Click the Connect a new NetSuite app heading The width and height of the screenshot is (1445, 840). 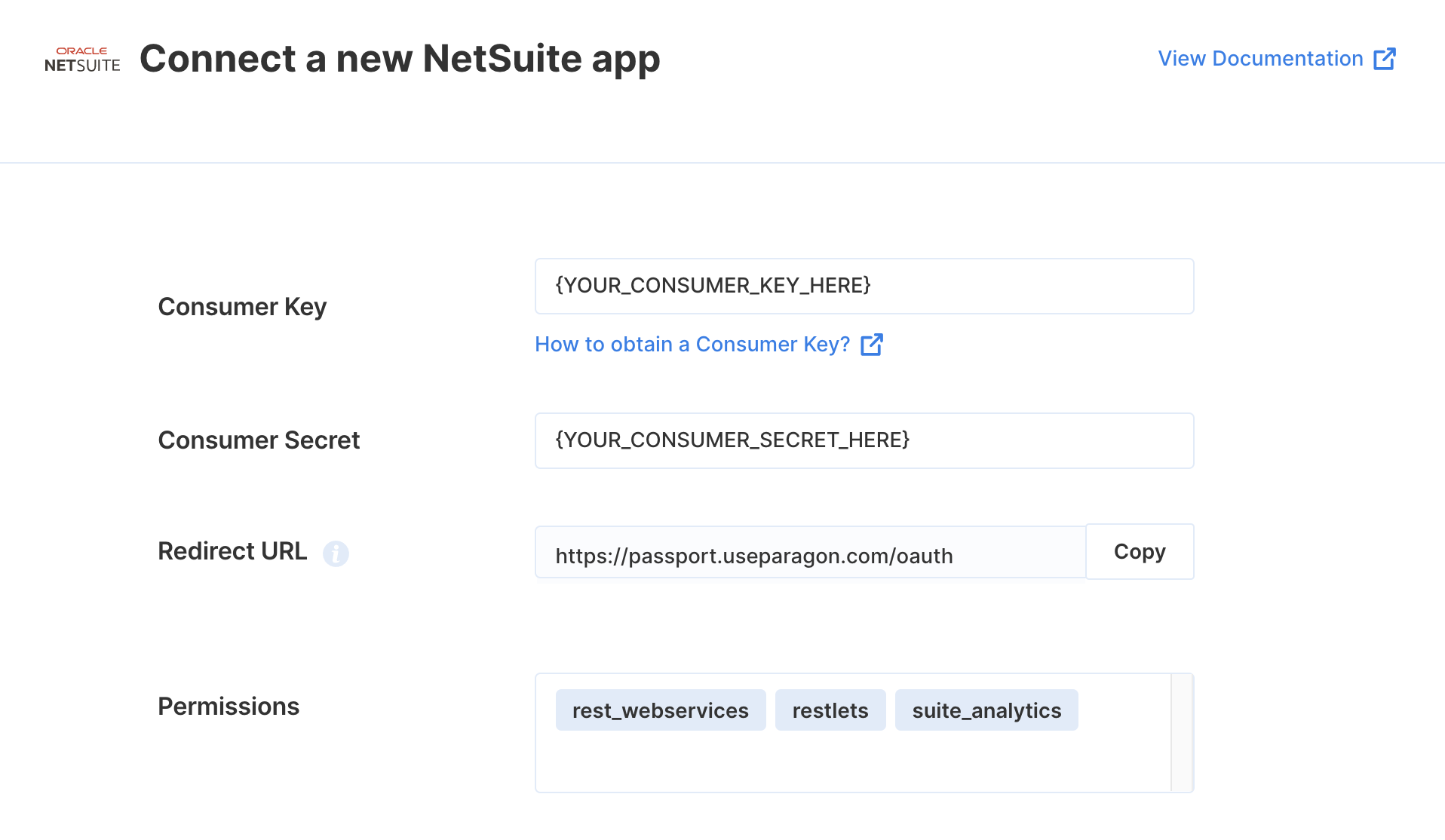(x=400, y=59)
